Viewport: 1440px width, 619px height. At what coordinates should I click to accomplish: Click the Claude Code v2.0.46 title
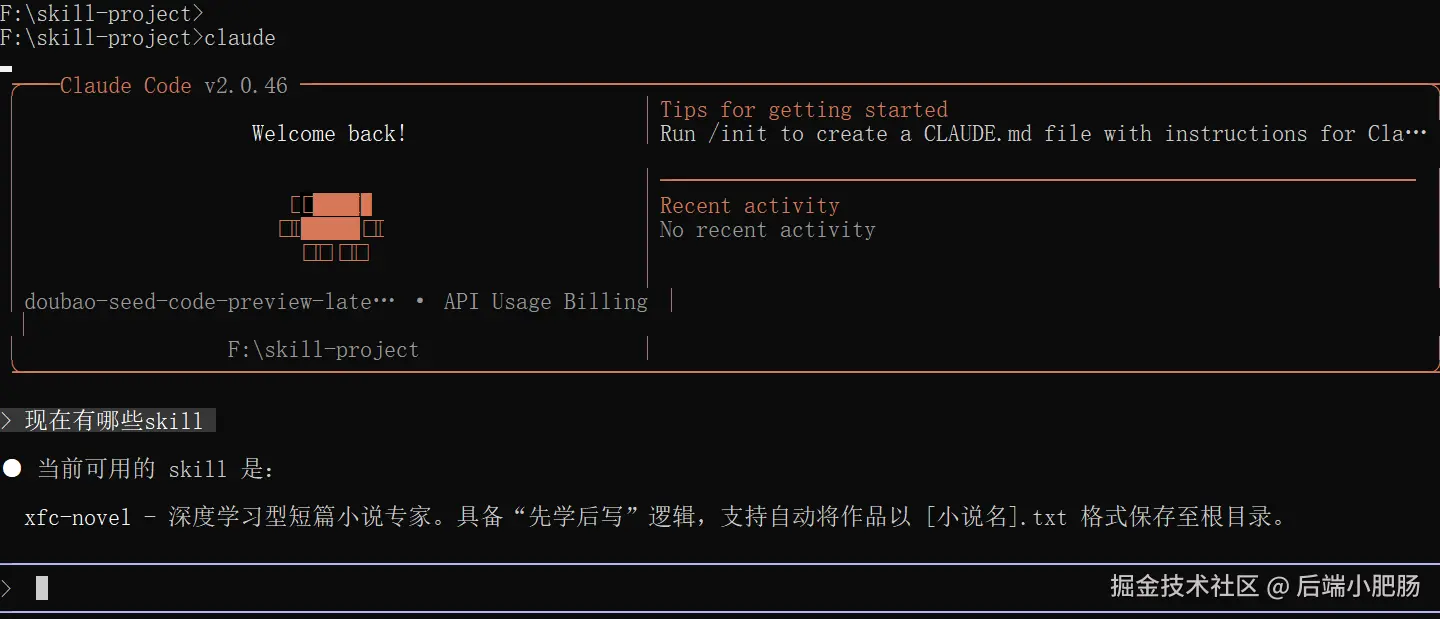point(174,86)
